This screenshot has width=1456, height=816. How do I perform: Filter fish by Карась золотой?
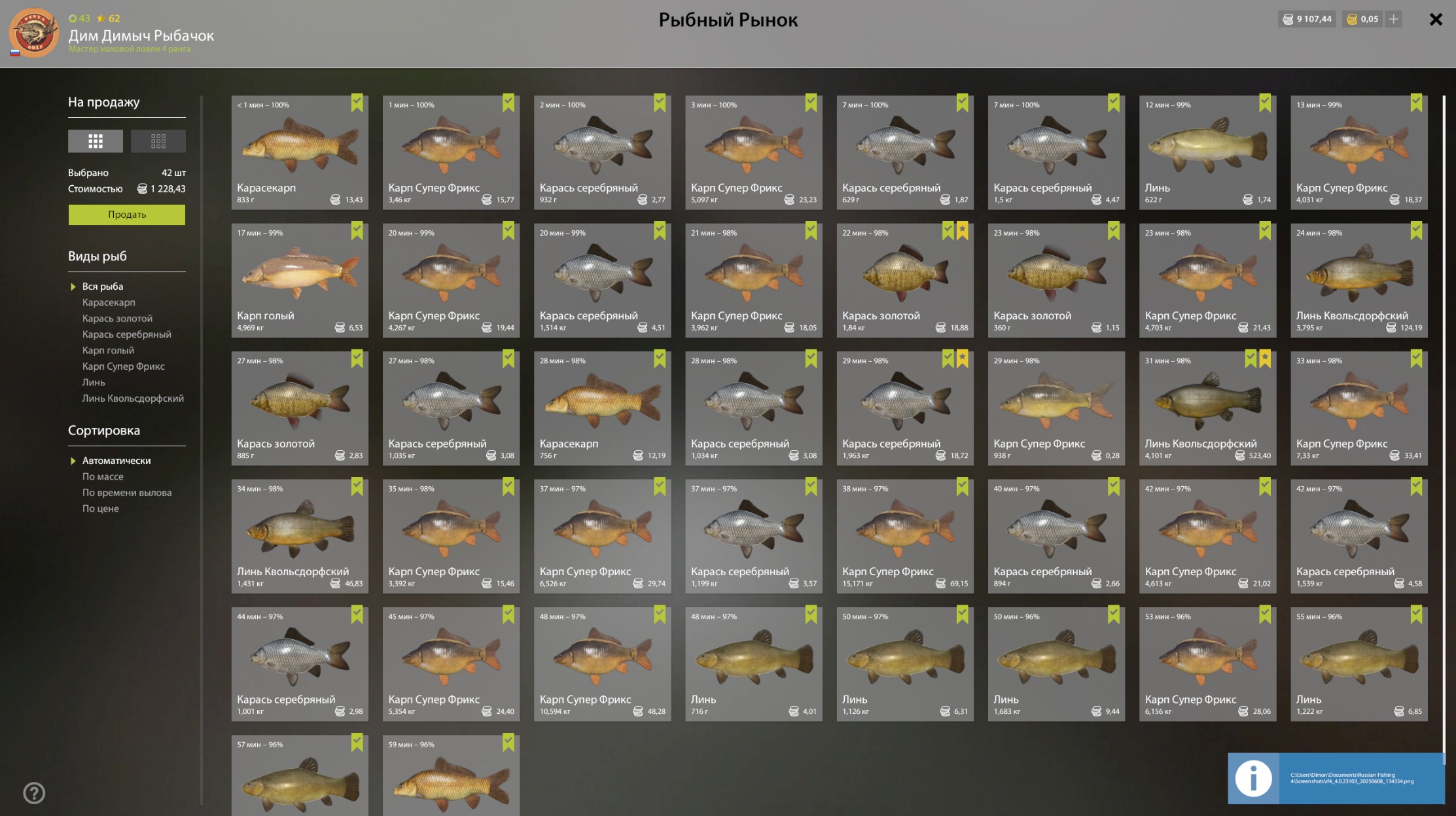(x=117, y=318)
